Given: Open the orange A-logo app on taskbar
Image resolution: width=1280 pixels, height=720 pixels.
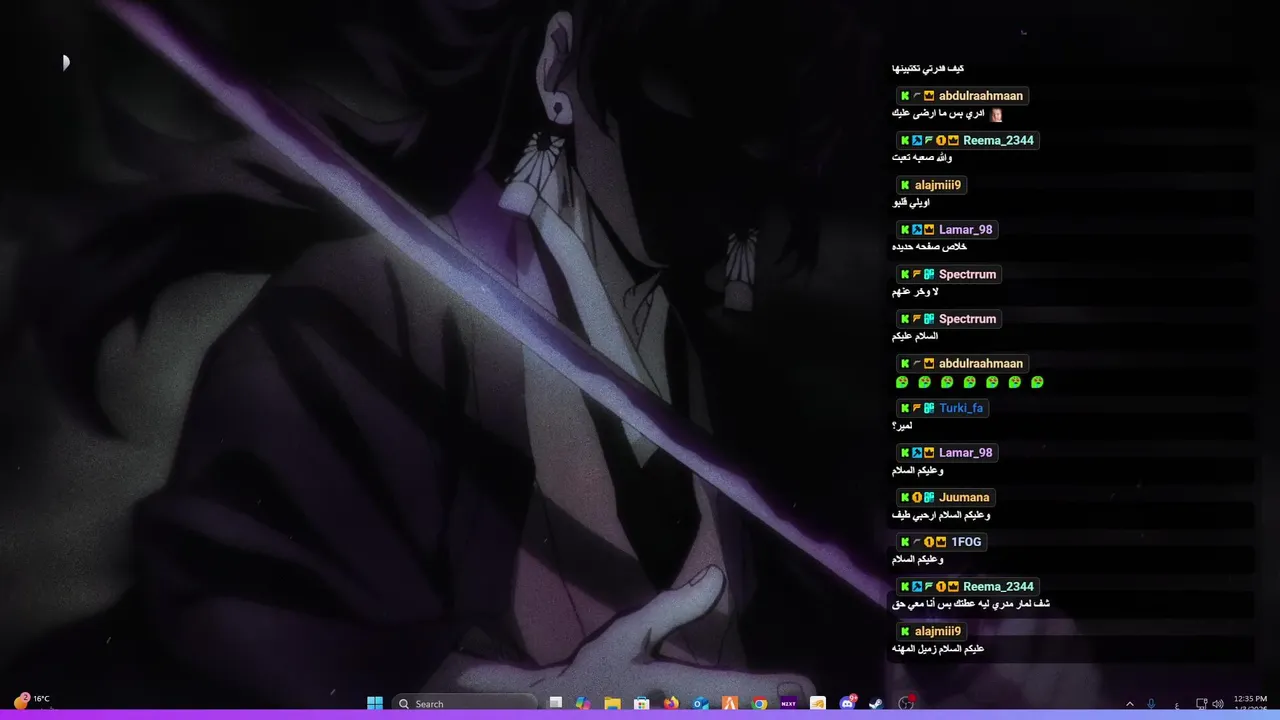Looking at the screenshot, I should click(730, 703).
